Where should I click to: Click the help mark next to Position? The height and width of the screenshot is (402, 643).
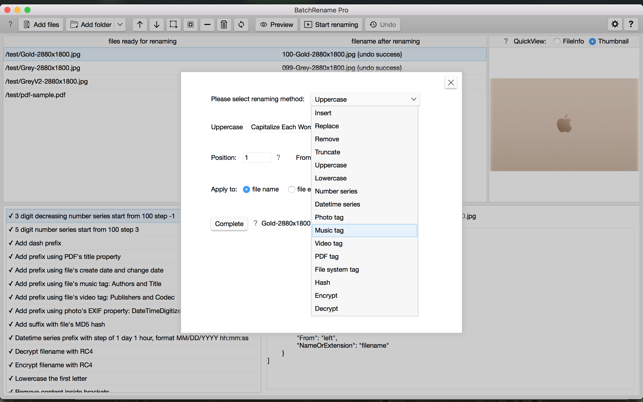click(278, 158)
